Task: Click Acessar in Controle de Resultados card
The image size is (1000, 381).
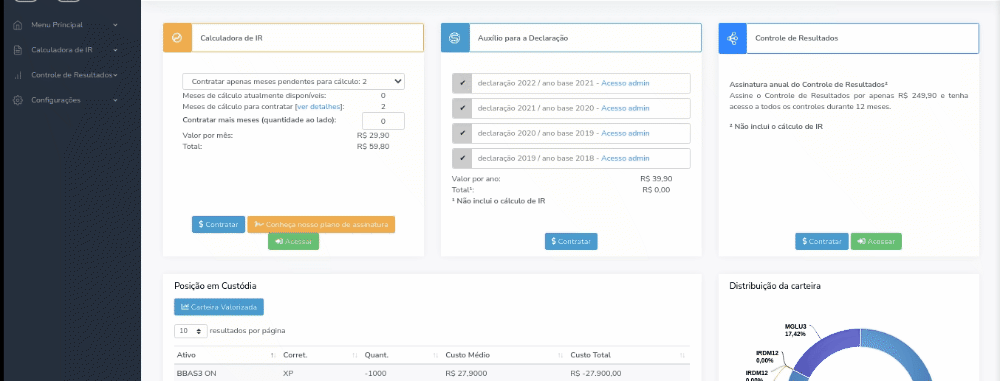Action: point(876,241)
